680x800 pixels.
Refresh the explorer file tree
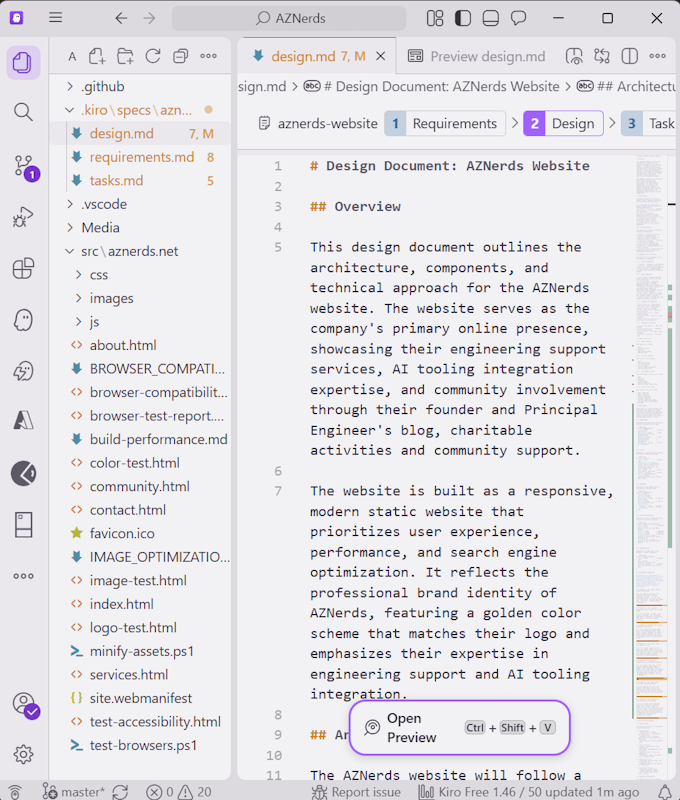[153, 56]
